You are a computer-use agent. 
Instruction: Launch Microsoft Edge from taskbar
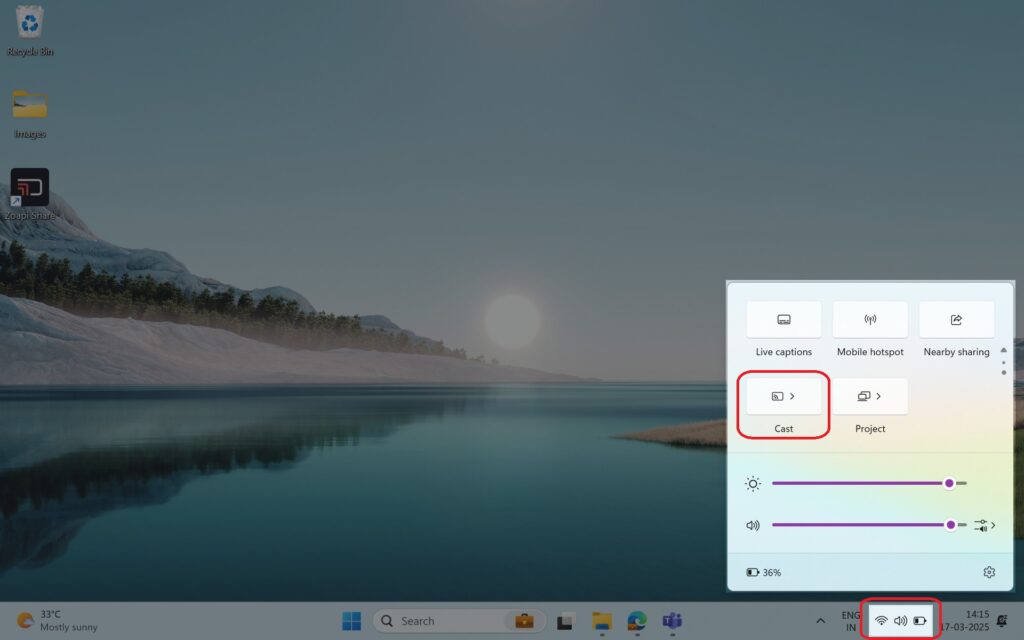[x=637, y=621]
